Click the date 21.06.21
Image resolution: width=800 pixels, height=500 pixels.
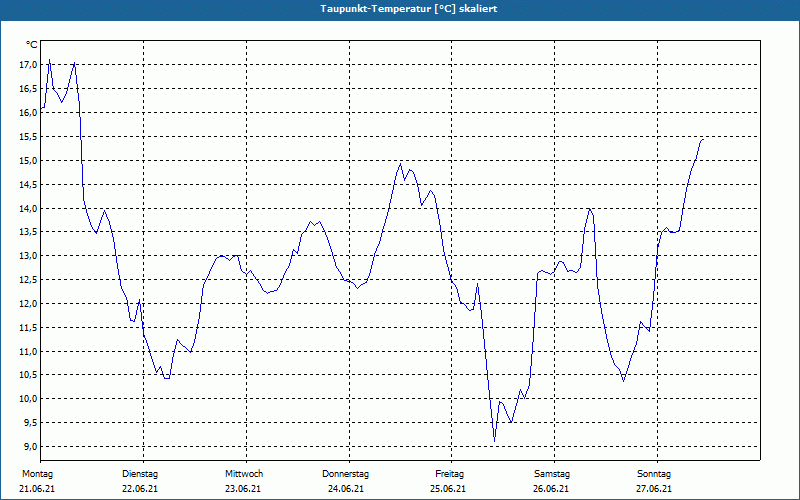pyautogui.click(x=37, y=489)
